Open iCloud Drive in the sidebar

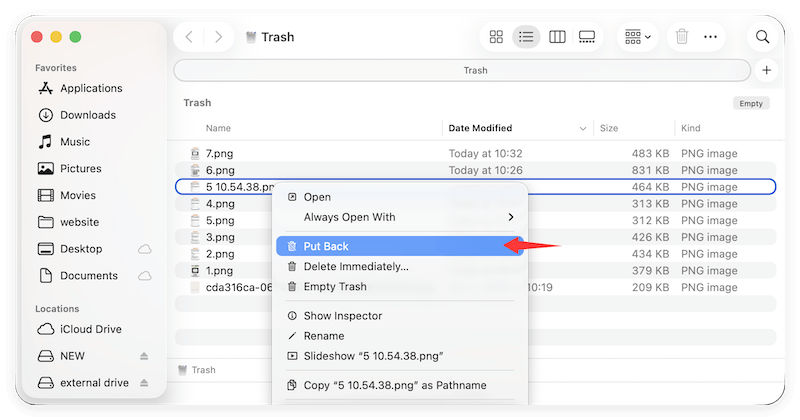pyautogui.click(x=80, y=329)
